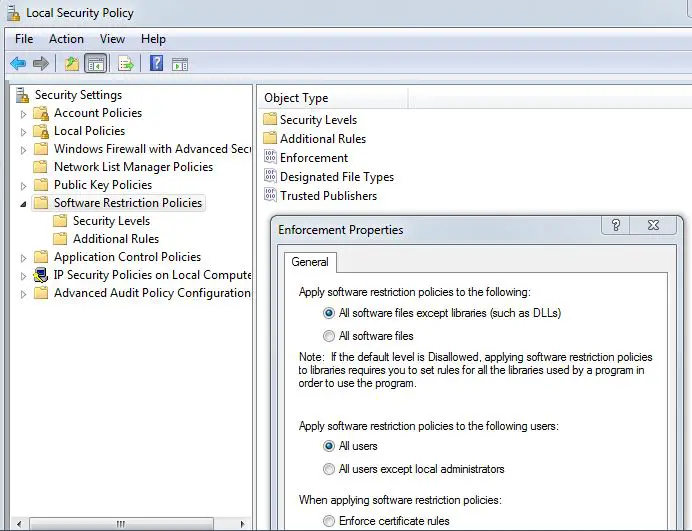Click the tree pane's right scroll arrow

pos(242,524)
